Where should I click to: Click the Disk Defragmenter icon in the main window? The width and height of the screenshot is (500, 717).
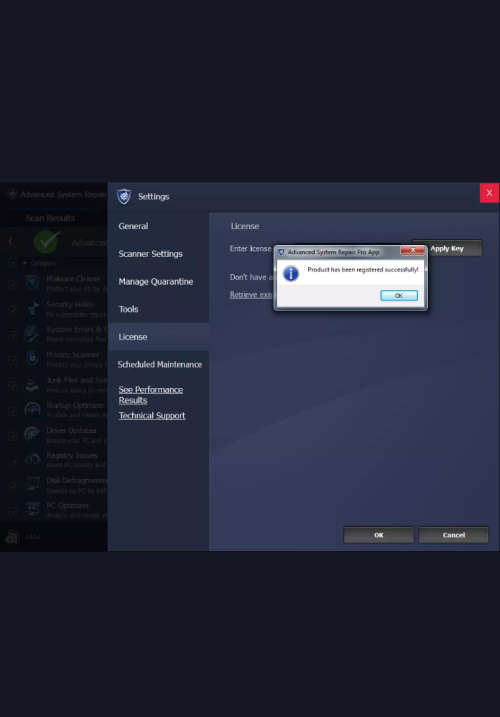(x=32, y=484)
